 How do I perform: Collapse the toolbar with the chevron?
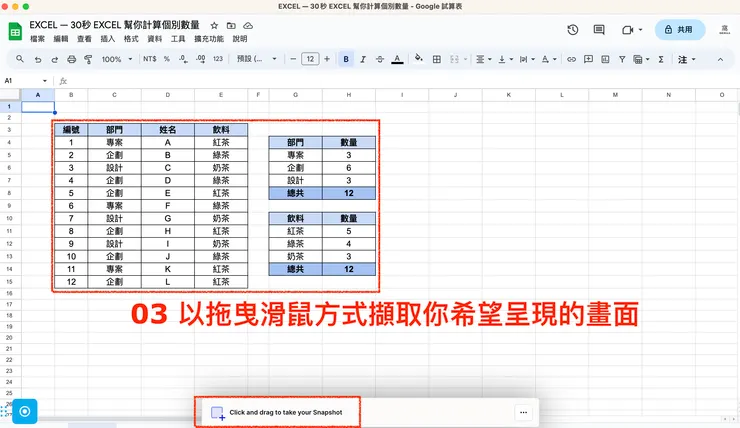point(720,59)
